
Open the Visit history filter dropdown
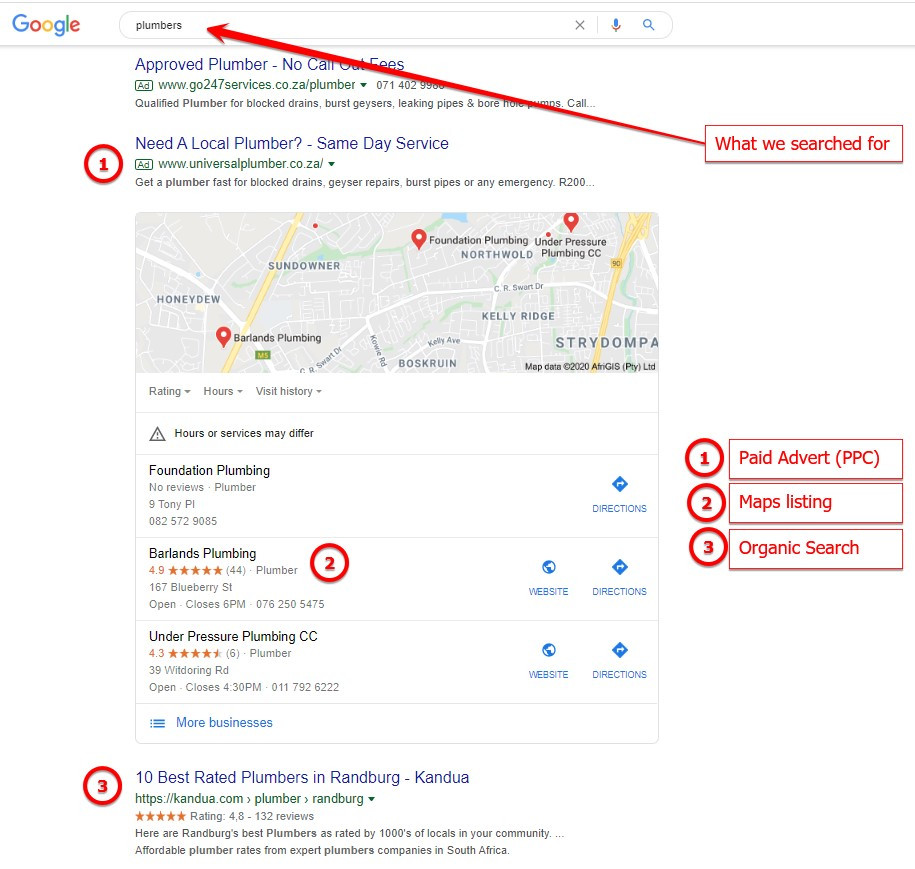(289, 391)
